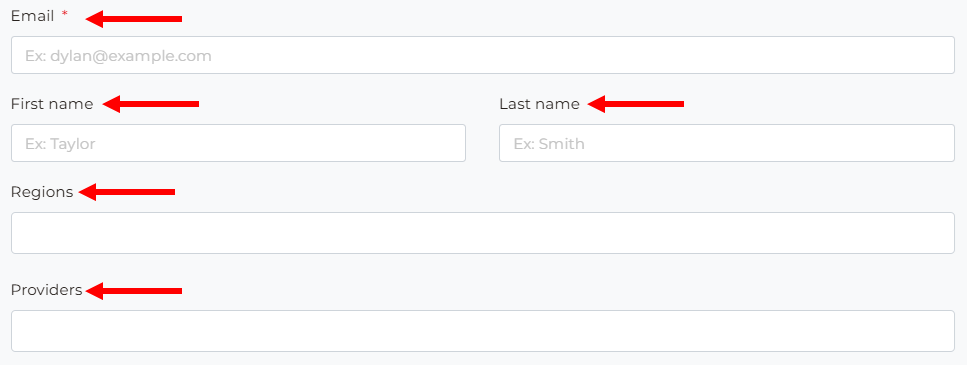
Task: Click the red arrow pointing at Providers
Action: point(134,290)
